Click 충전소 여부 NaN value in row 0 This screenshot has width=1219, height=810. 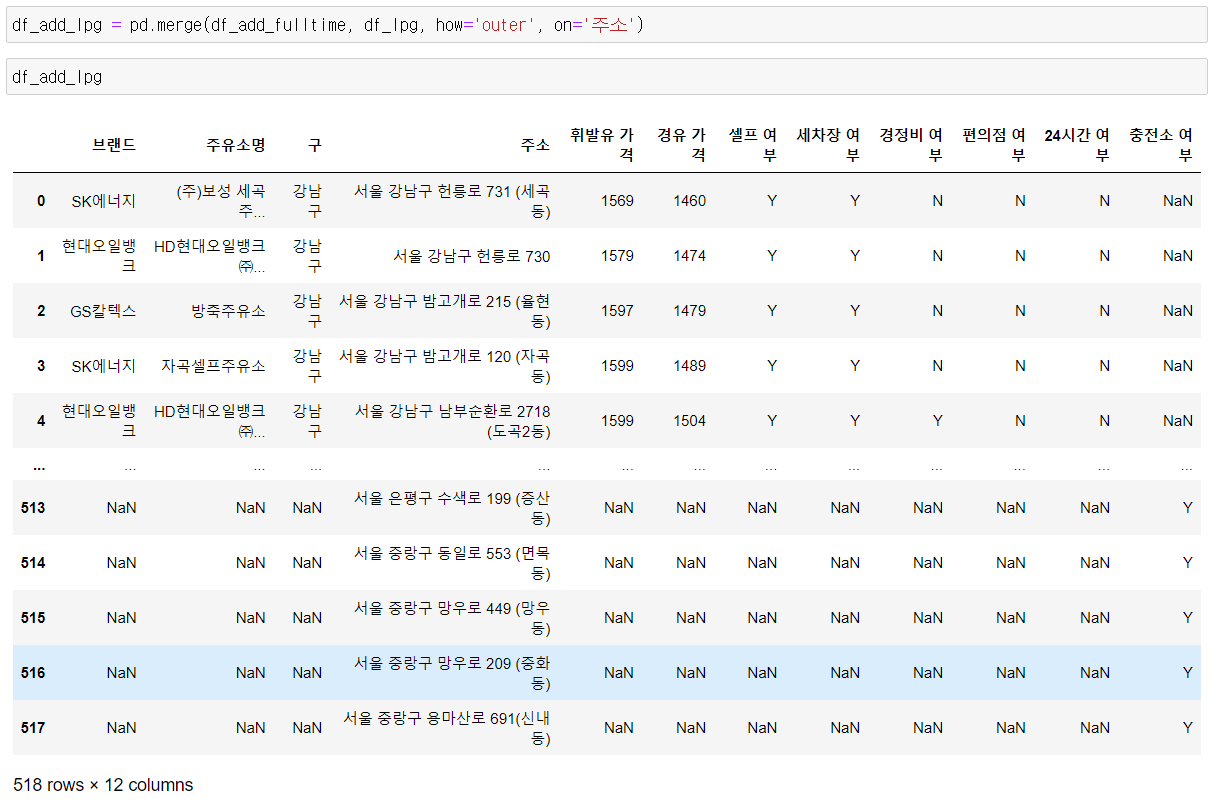[x=1178, y=201]
